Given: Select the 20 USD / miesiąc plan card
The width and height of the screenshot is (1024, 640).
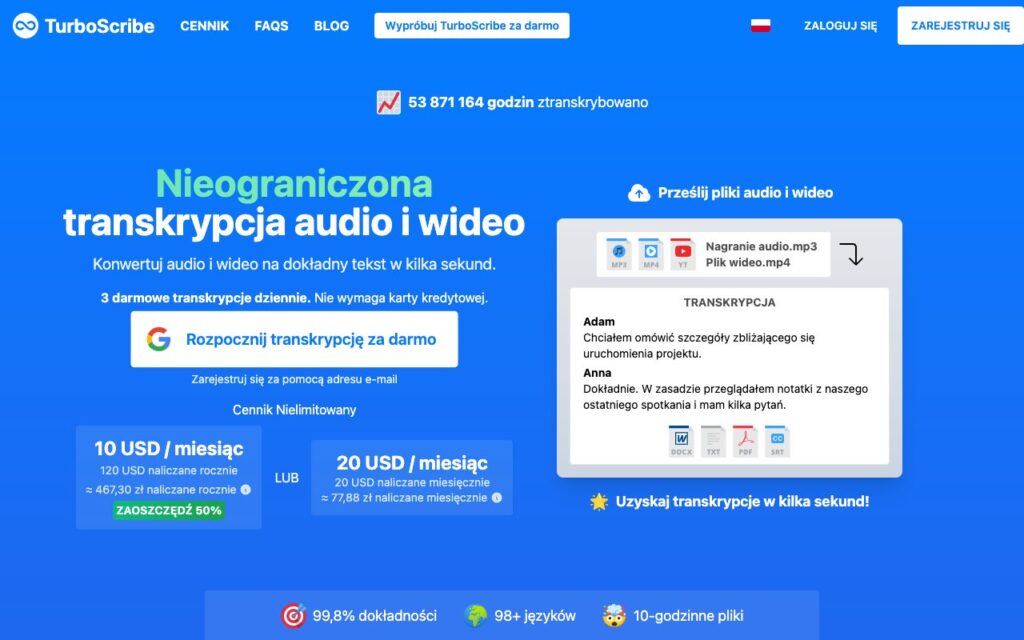Looking at the screenshot, I should point(411,477).
